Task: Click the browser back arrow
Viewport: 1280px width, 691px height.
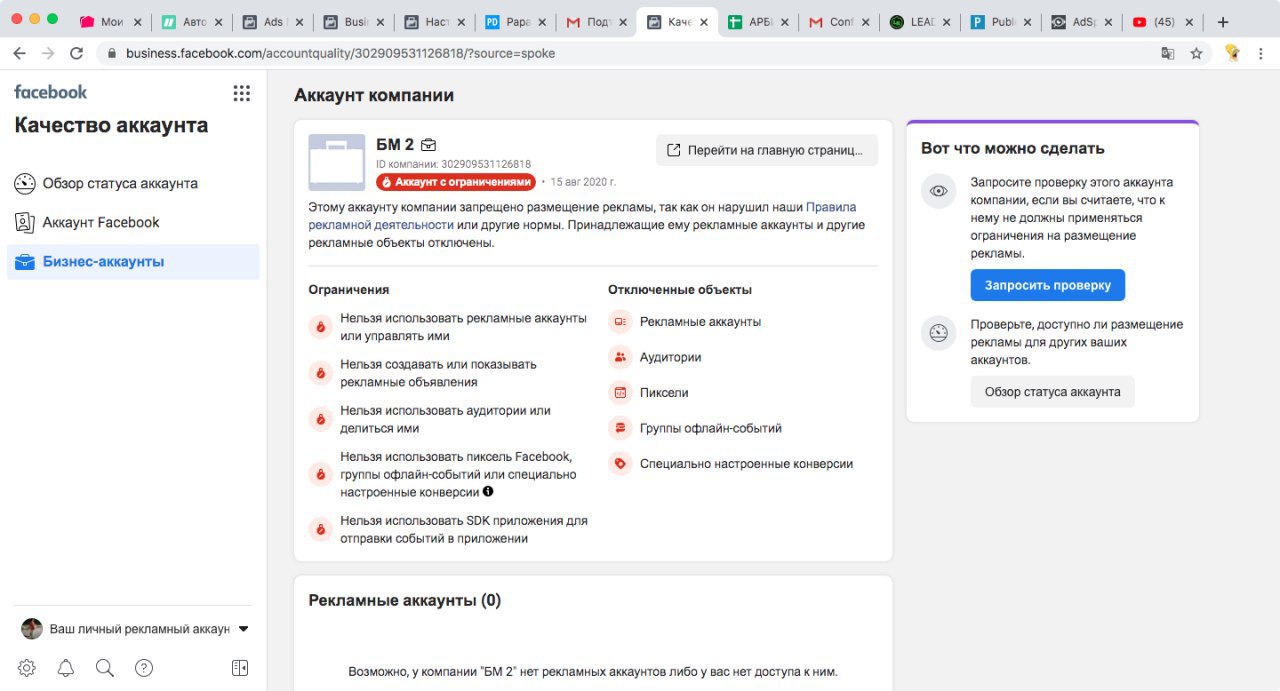Action: click(x=19, y=53)
